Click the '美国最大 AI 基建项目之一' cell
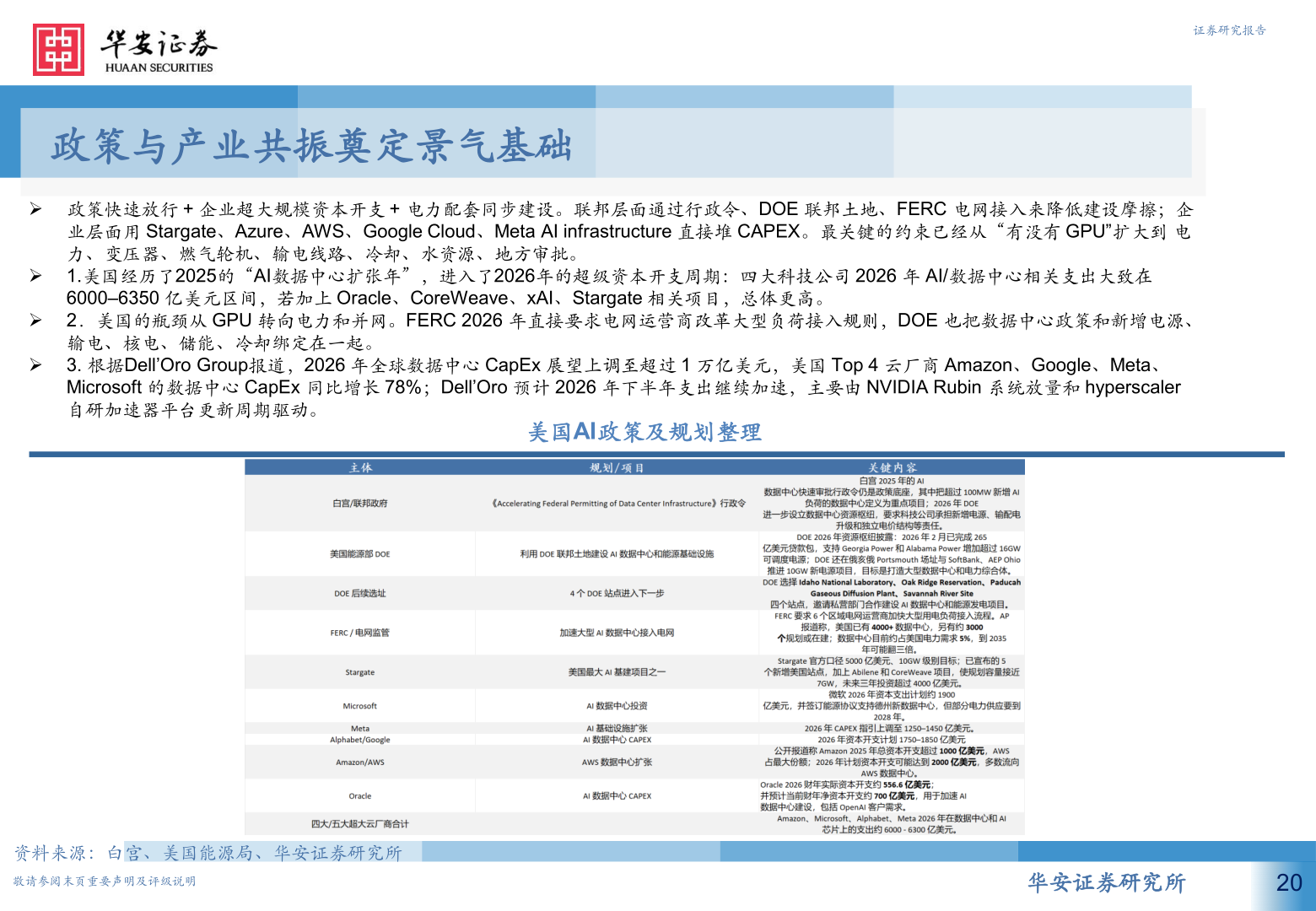Image resolution: width=1316 pixels, height=911 pixels. pyautogui.click(x=617, y=672)
